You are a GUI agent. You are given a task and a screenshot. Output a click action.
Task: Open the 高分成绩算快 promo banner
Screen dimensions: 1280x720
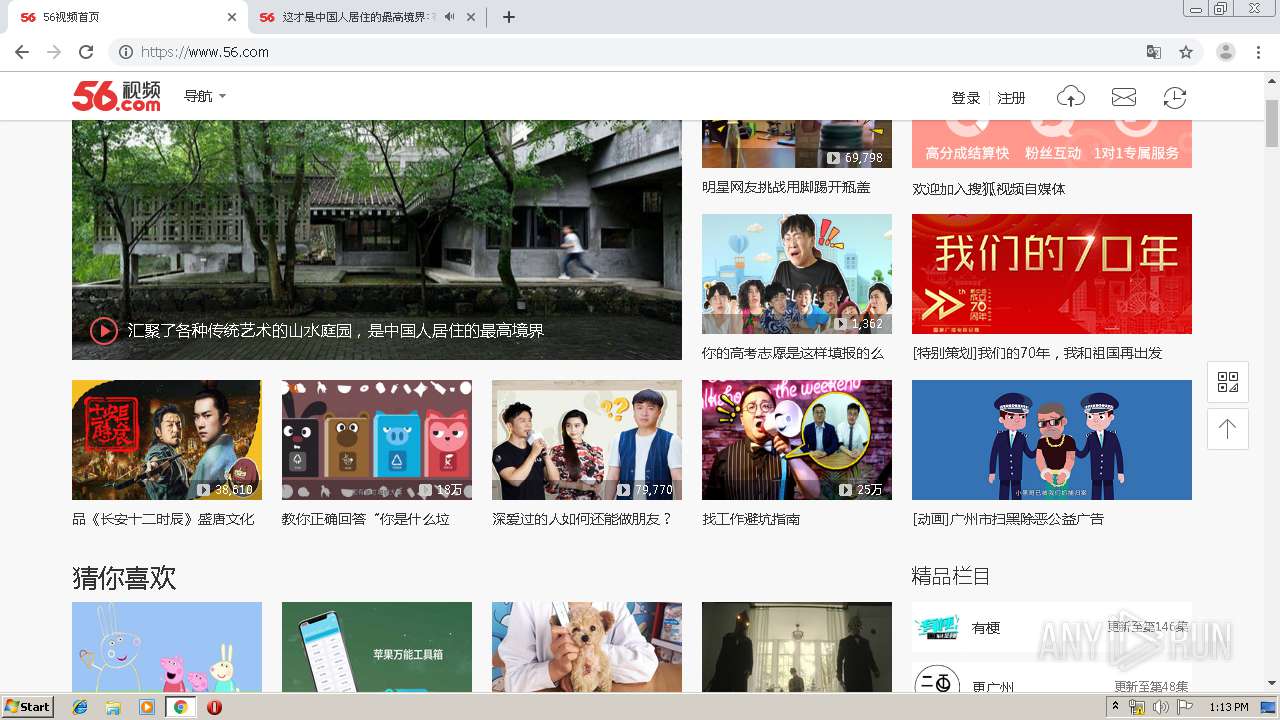[x=1052, y=144]
